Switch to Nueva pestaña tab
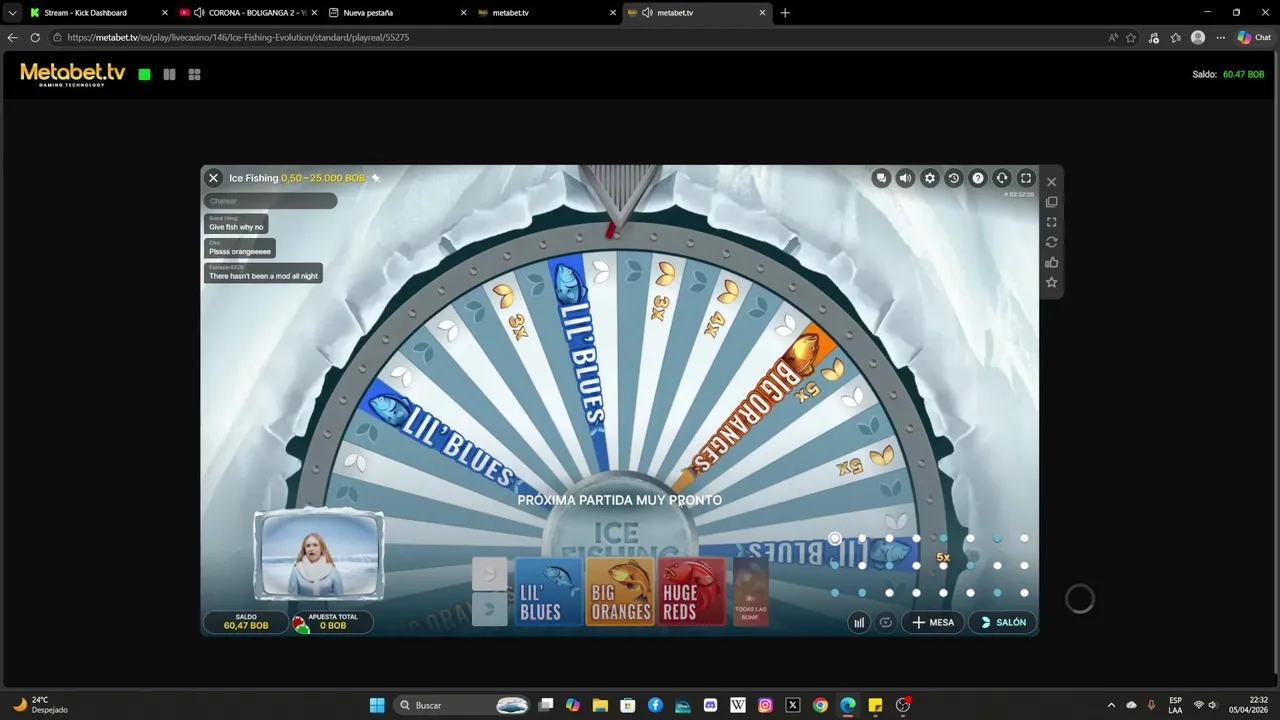 coord(397,13)
